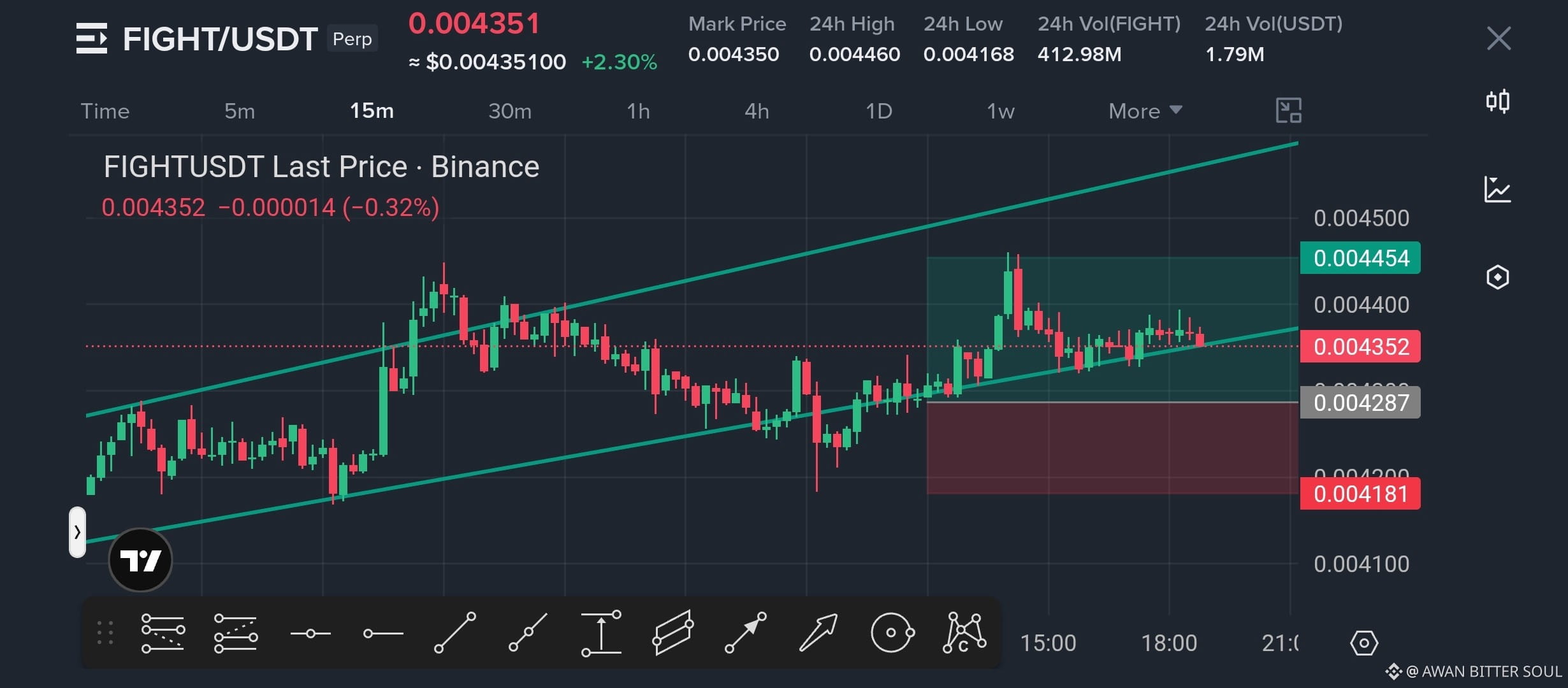Click the 0.004454 take-profit price label
The image size is (1568, 688).
[1360, 258]
